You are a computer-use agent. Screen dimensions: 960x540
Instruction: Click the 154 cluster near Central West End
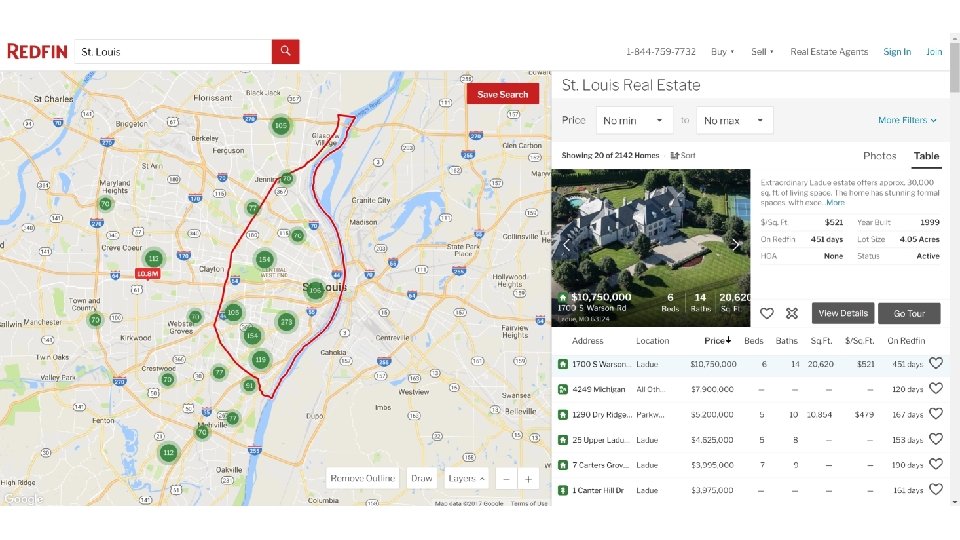(x=264, y=259)
